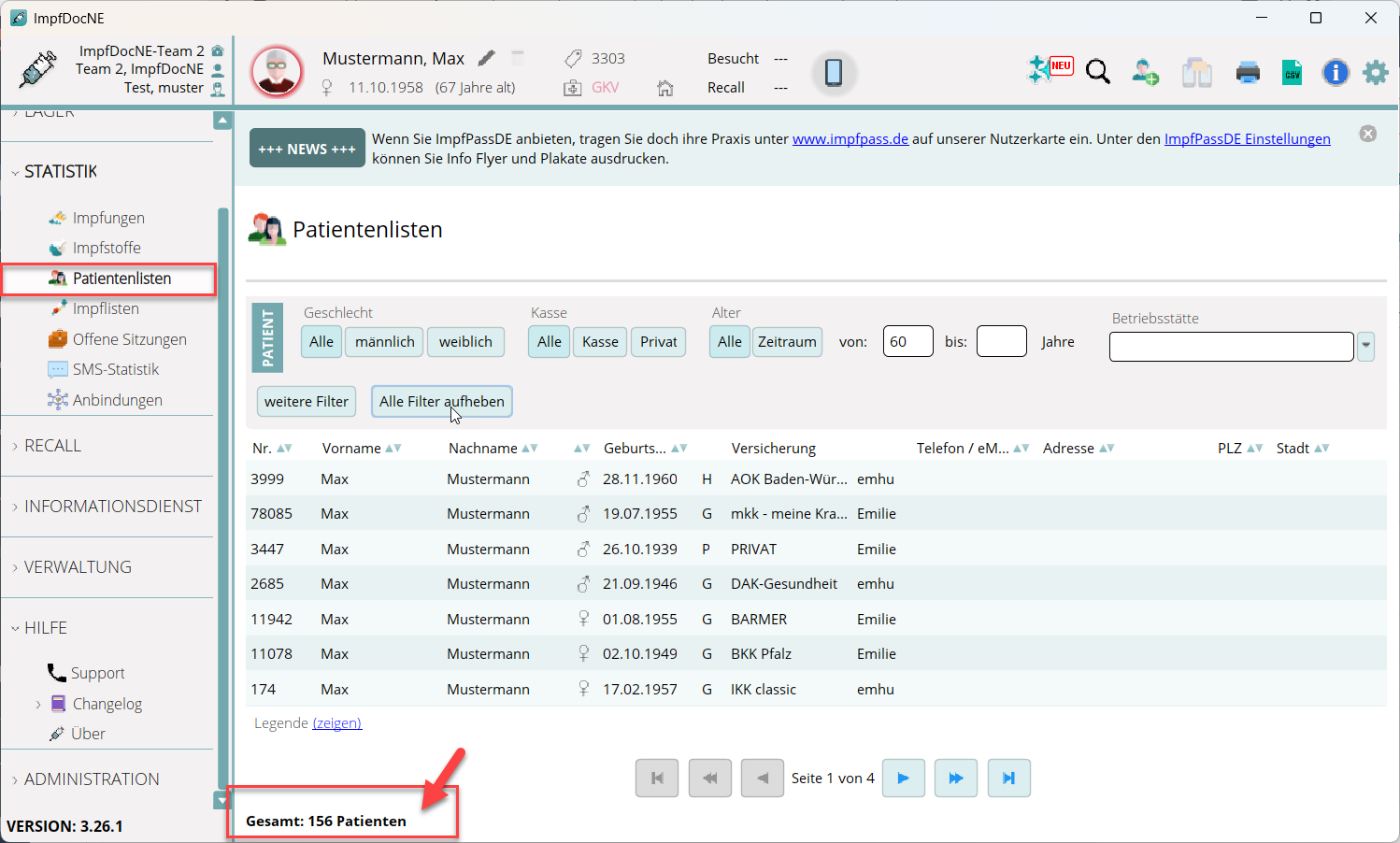Click the blue info icon
Screen dimensions: 1400x843
(x=1336, y=72)
